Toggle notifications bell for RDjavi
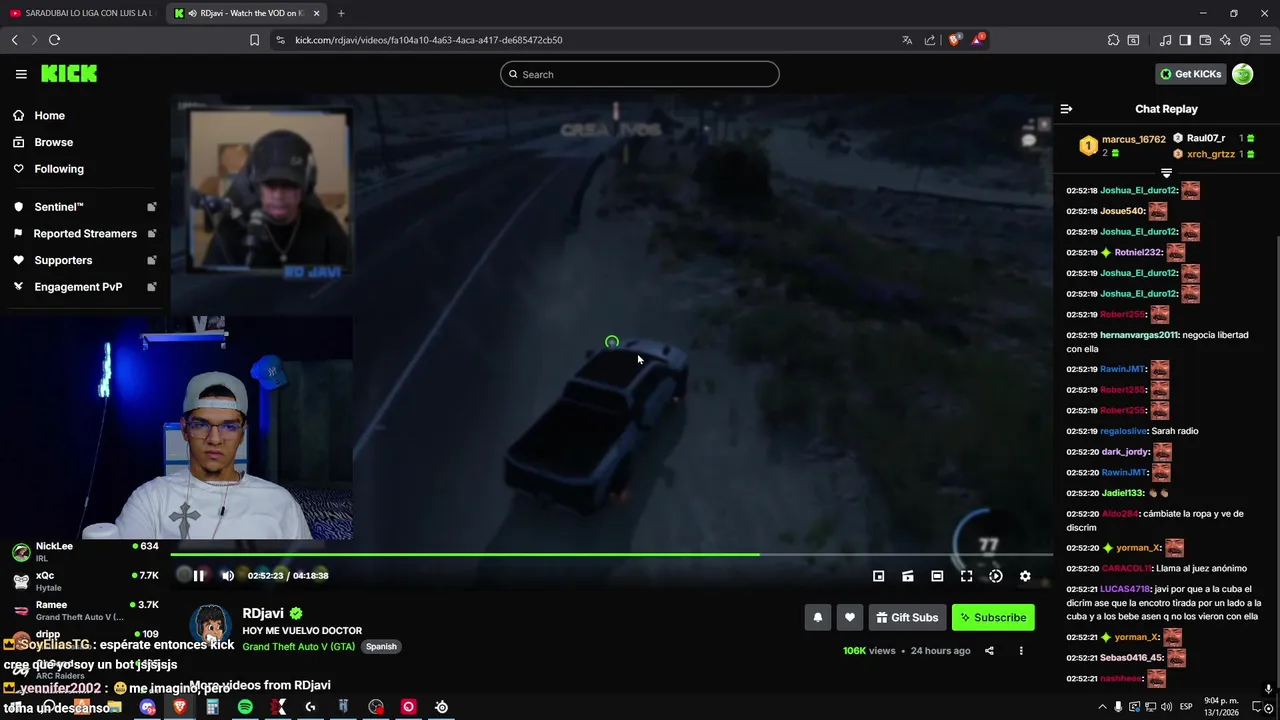 pos(818,618)
